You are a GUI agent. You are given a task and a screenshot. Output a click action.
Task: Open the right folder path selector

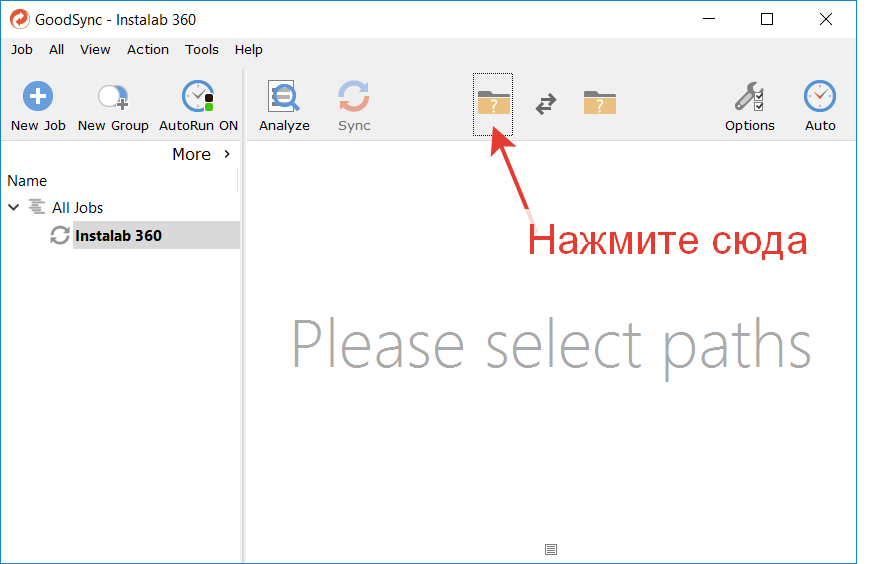click(600, 103)
